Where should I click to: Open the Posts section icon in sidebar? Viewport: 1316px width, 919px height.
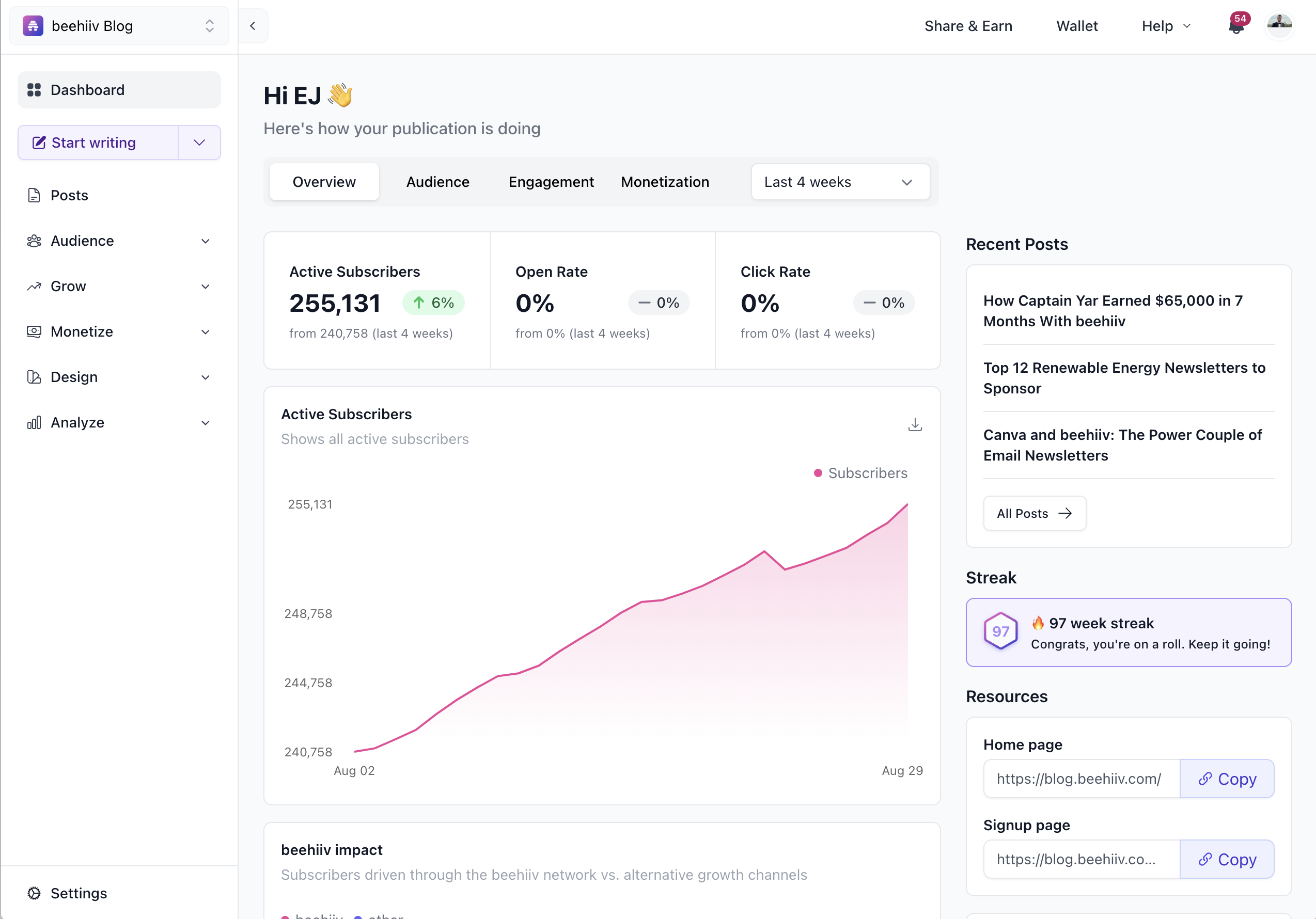(x=35, y=195)
